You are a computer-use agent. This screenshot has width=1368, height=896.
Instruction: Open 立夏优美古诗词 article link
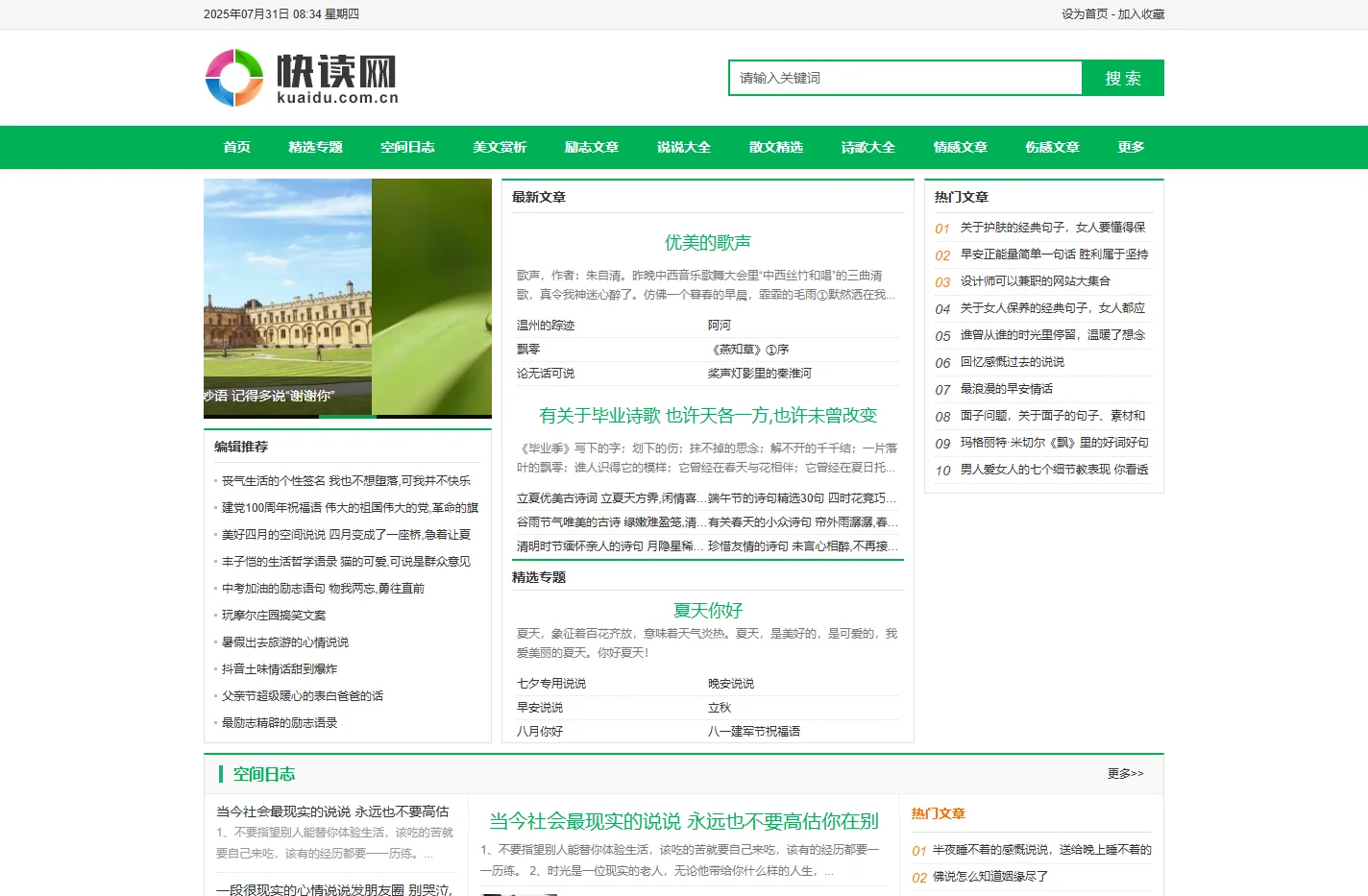611,498
